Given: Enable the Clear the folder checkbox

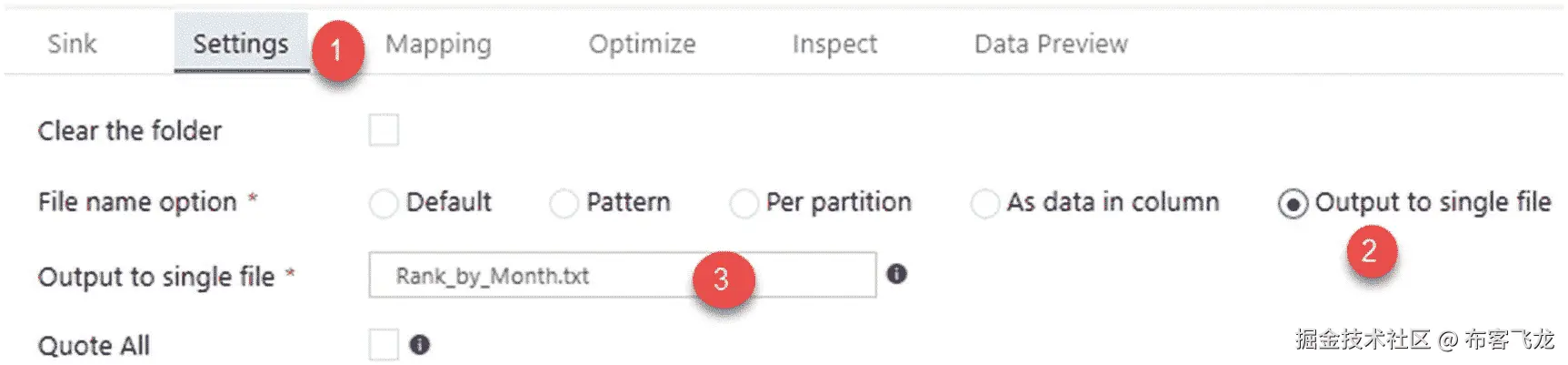Looking at the screenshot, I should click(384, 130).
